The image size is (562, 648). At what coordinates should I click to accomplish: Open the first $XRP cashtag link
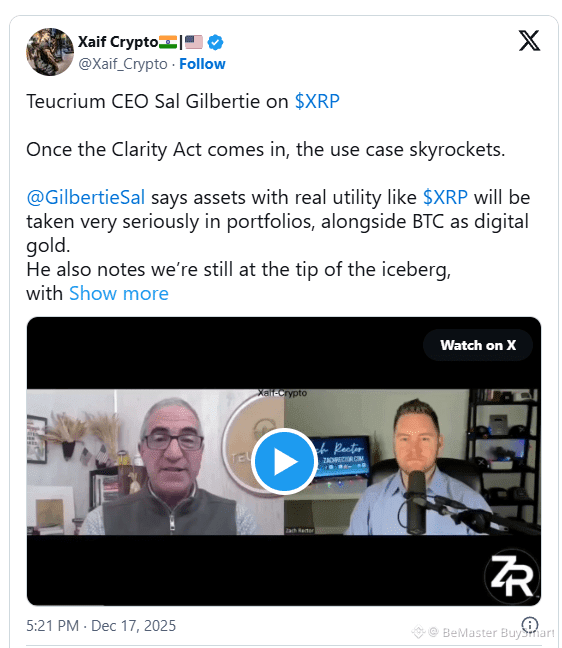(317, 101)
